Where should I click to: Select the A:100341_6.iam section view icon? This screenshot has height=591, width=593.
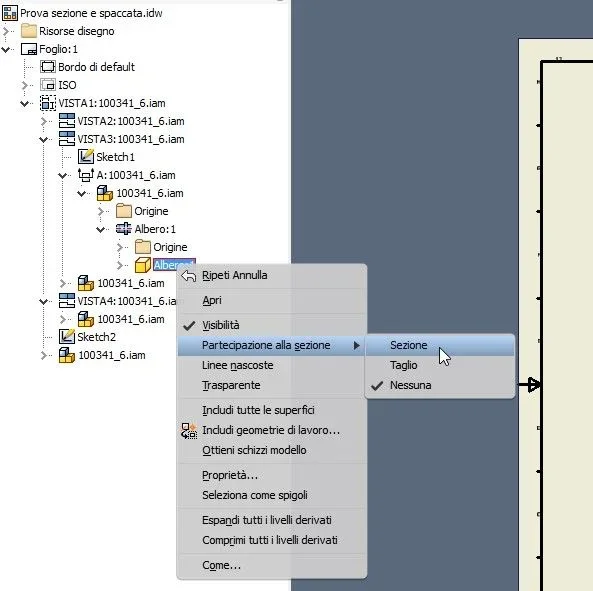[x=86, y=175]
